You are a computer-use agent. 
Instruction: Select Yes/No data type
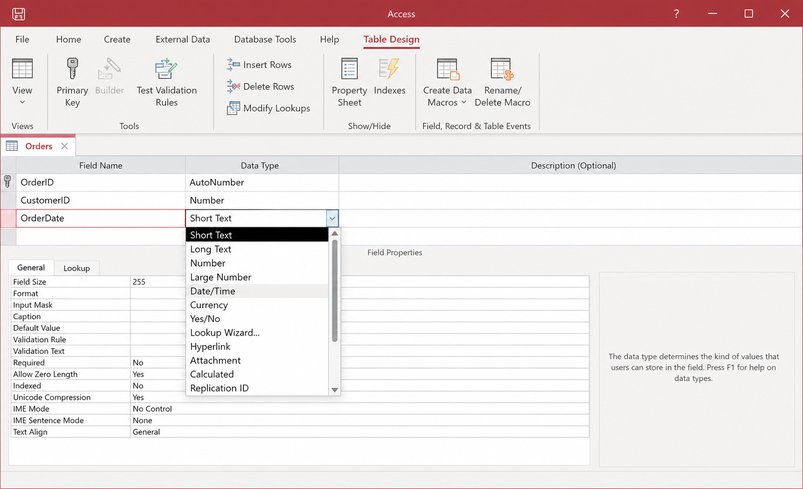pos(257,318)
